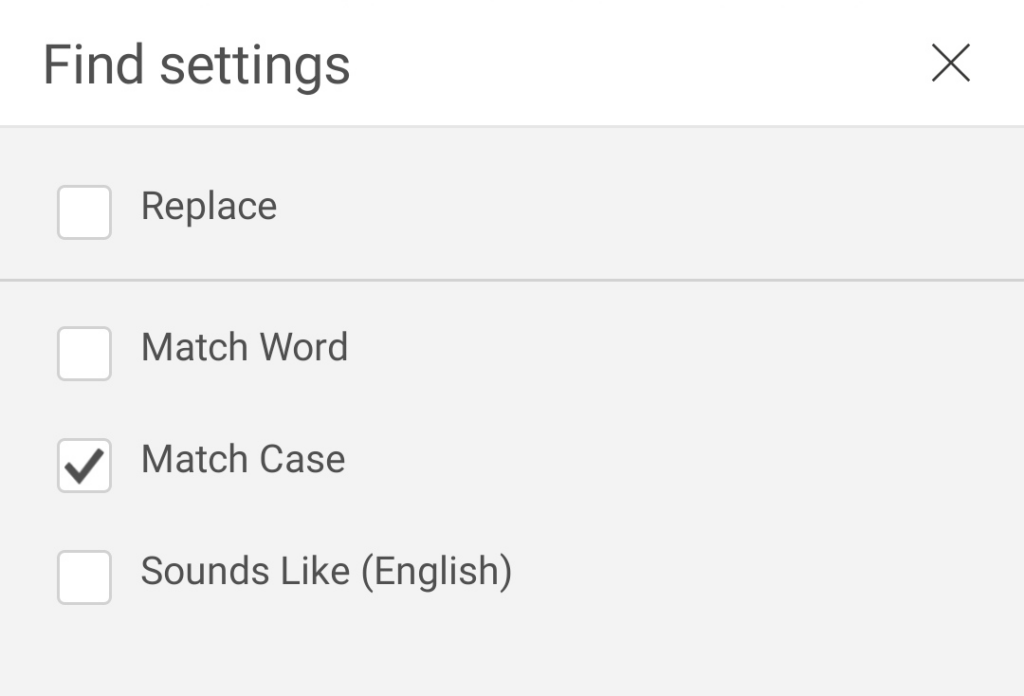Click the word "Word" in Match Word
1024x696 pixels.
click(303, 347)
